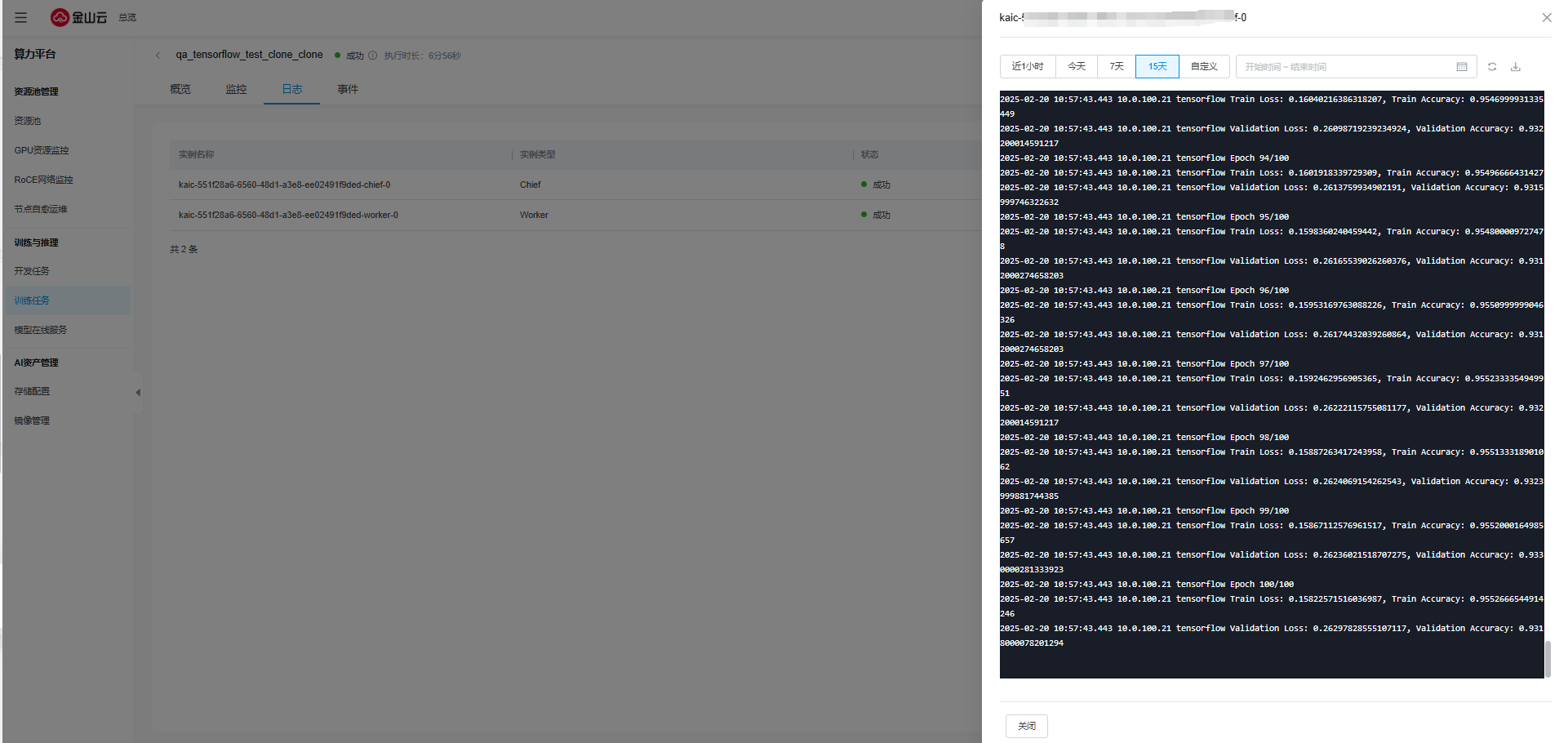Select the 15天 time range
The image size is (1568, 743).
[1157, 66]
